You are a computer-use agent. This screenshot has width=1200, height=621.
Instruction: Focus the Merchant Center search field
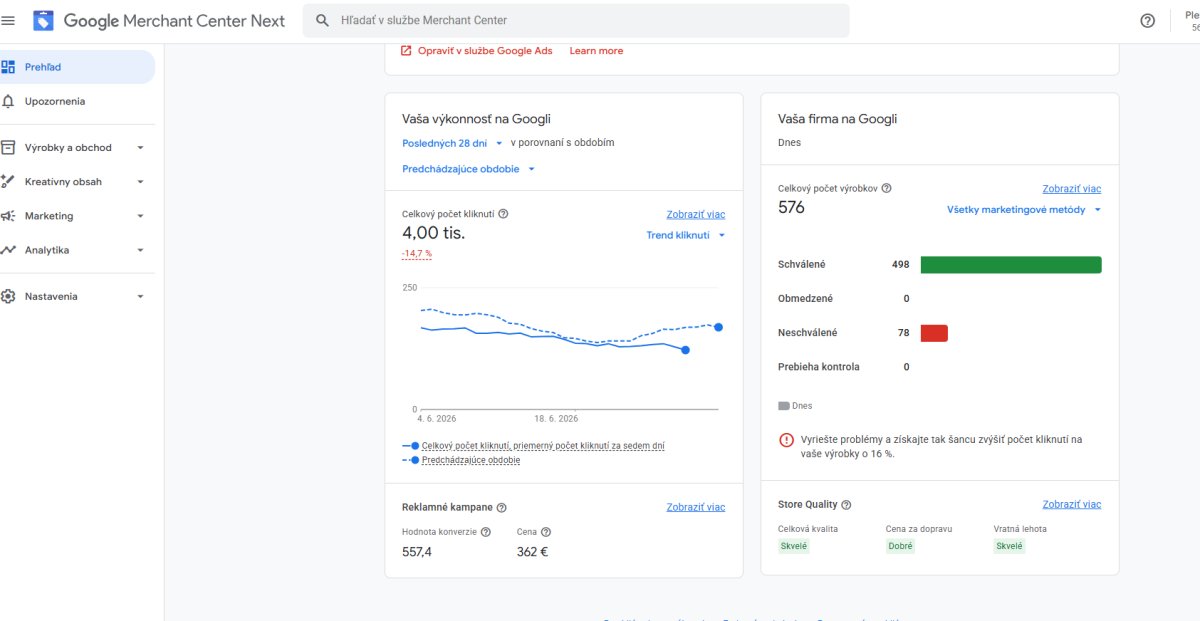coord(576,20)
